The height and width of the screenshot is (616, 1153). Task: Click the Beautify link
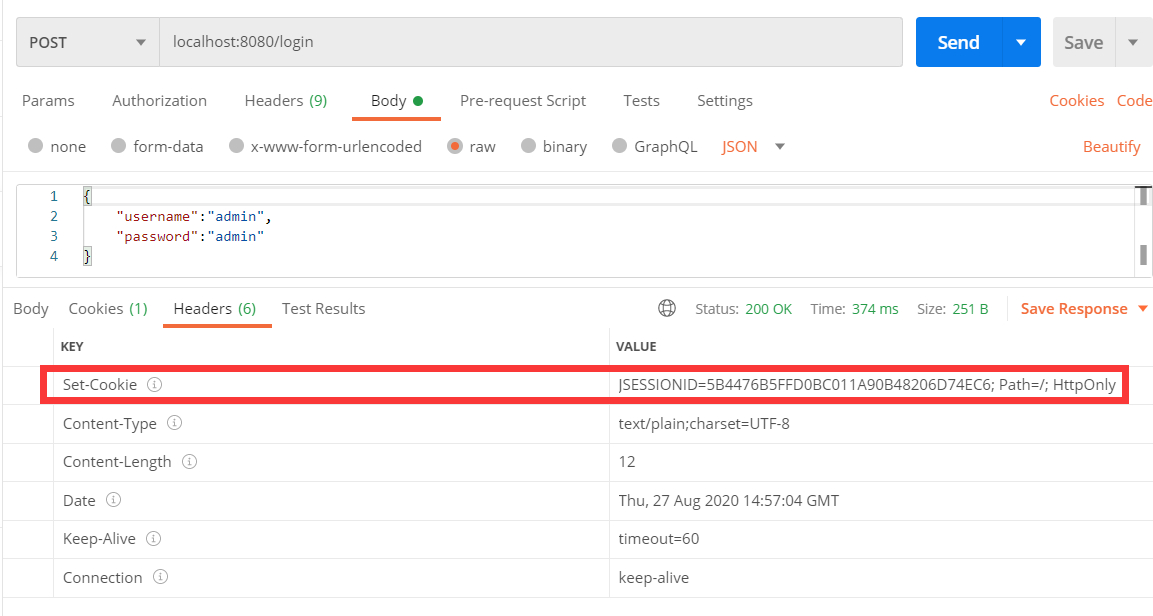coord(1111,146)
